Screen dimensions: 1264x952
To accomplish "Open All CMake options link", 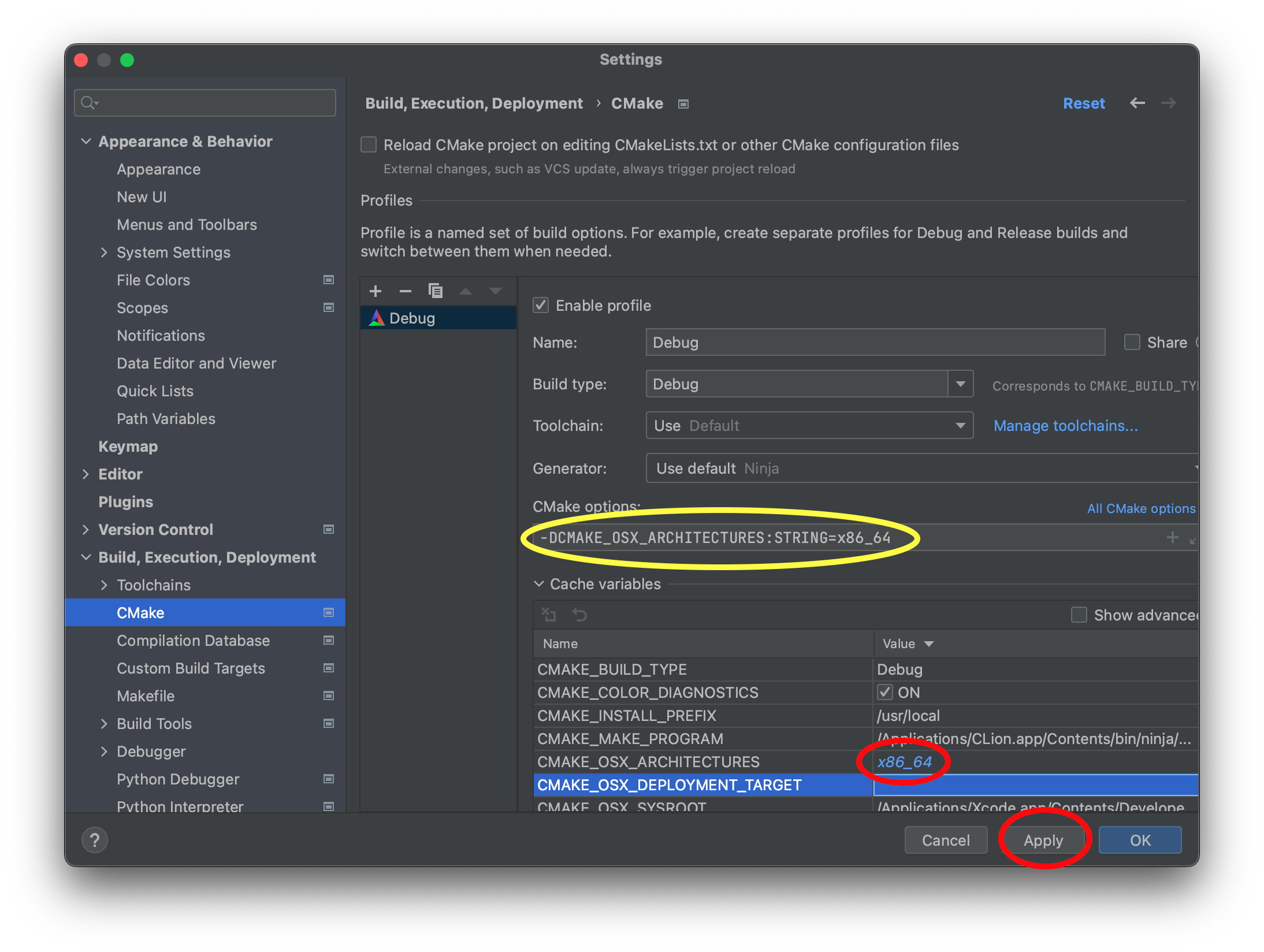I will [1141, 508].
